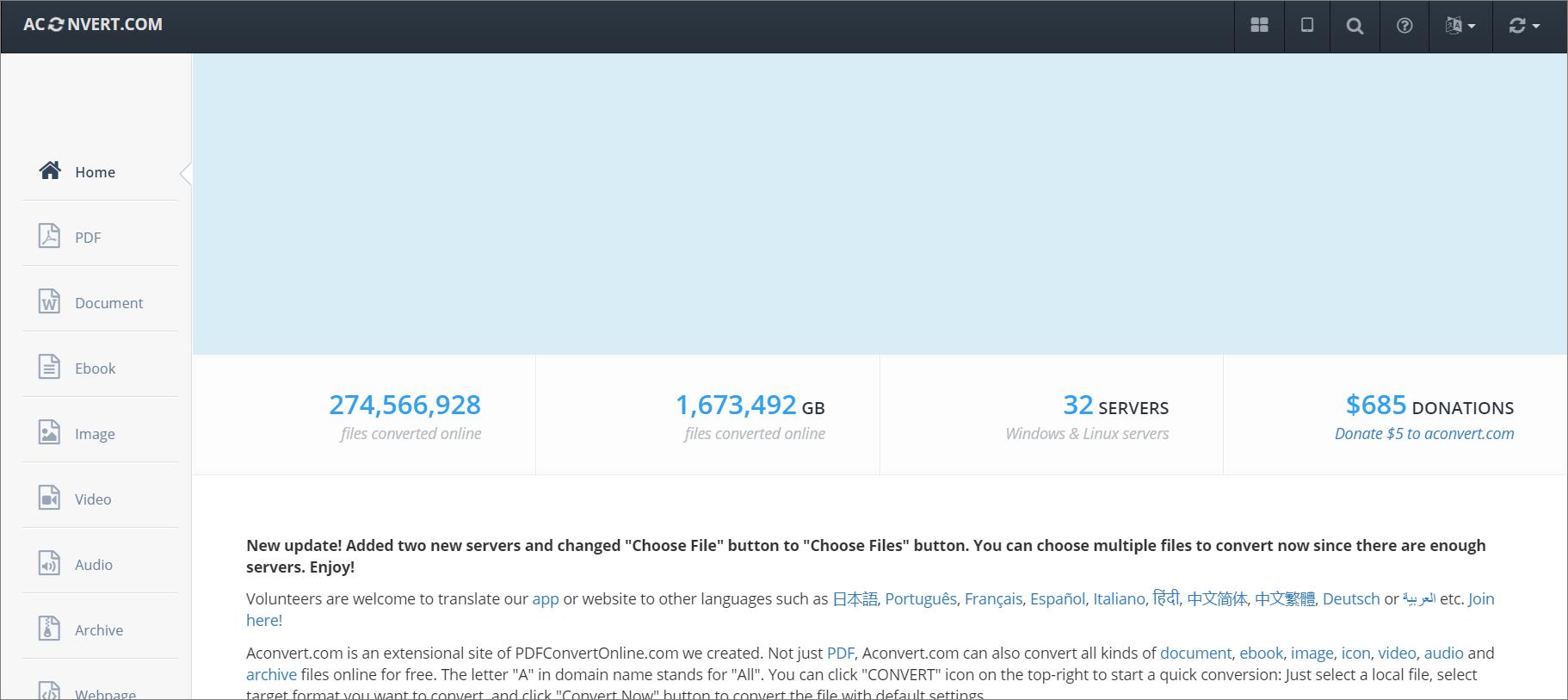Follow the 'icon' link in description
This screenshot has width=1568, height=700.
[x=1356, y=654]
